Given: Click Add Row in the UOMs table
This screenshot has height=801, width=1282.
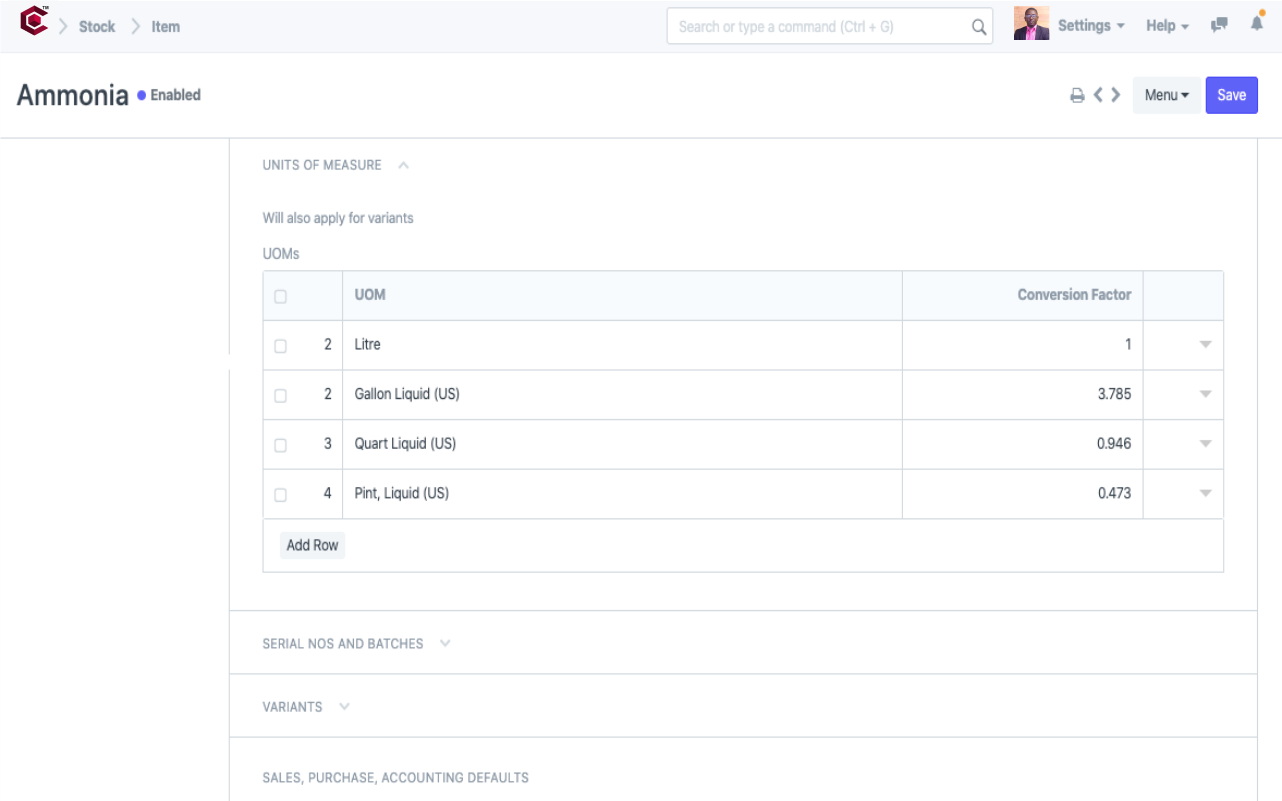Looking at the screenshot, I should click(312, 545).
